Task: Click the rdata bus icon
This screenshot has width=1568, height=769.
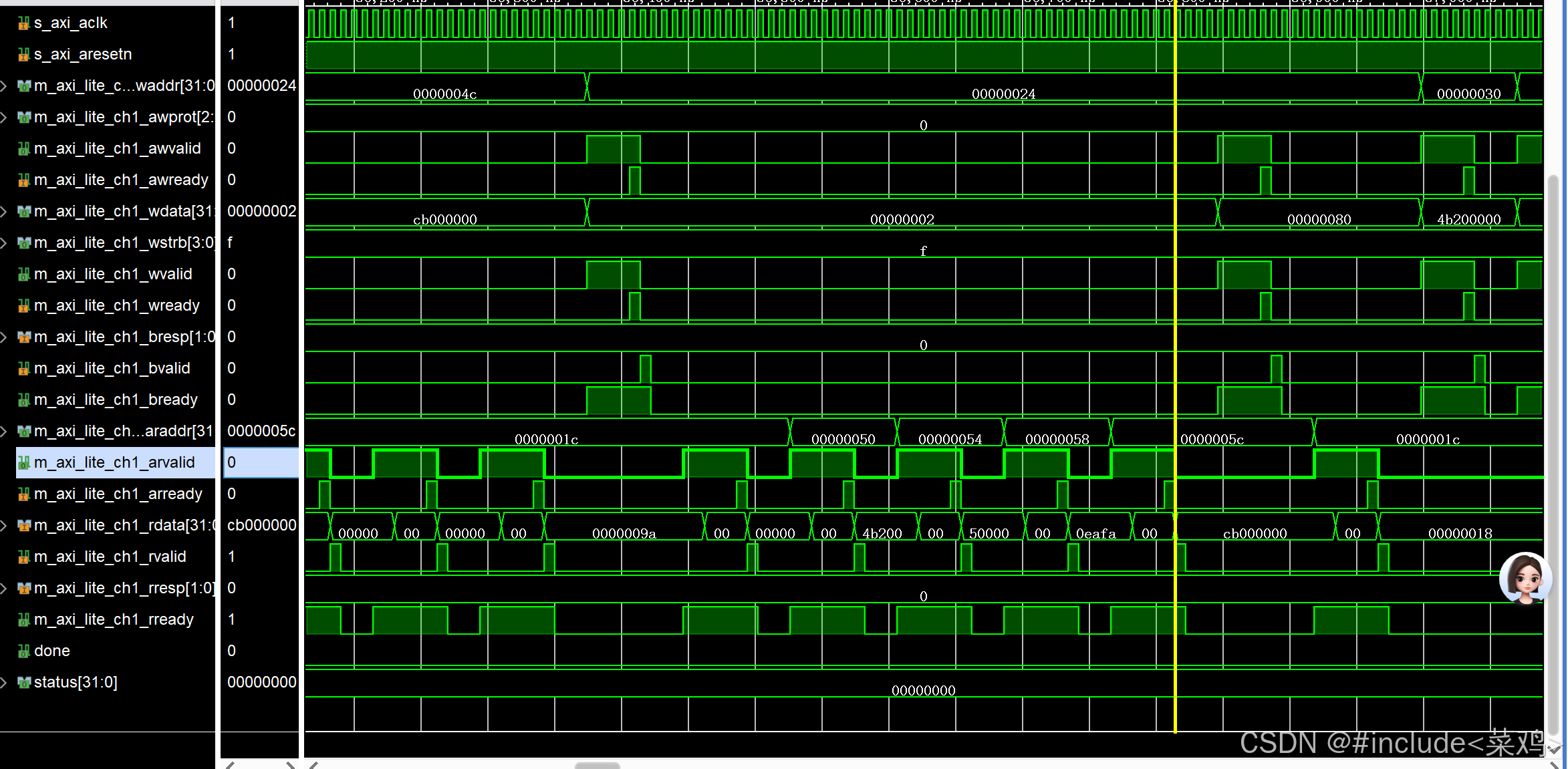Action: pyautogui.click(x=24, y=525)
